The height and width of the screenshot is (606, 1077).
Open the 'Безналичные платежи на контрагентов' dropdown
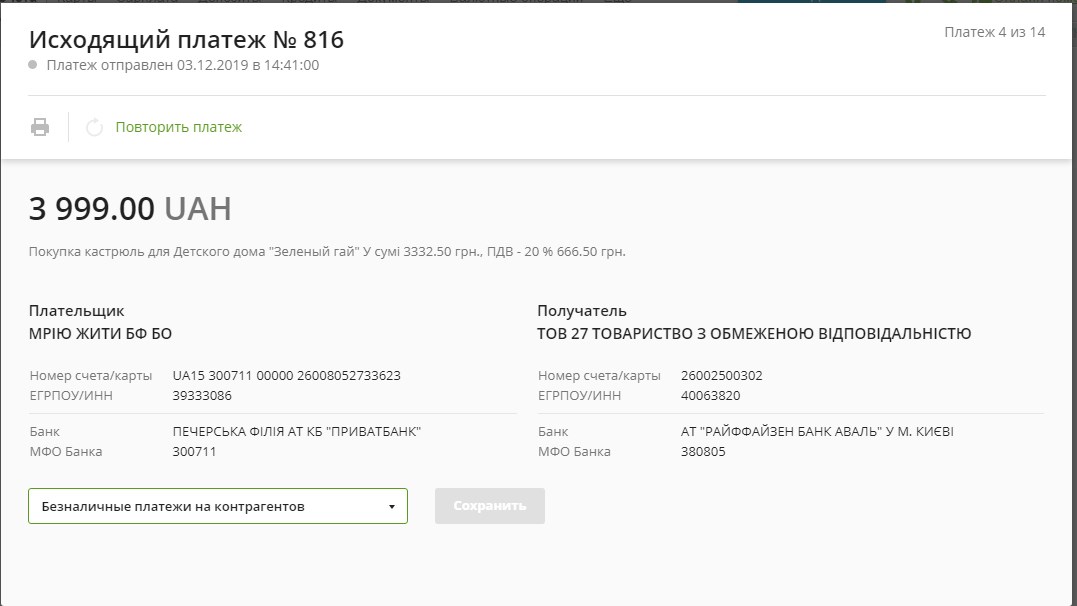(217, 506)
